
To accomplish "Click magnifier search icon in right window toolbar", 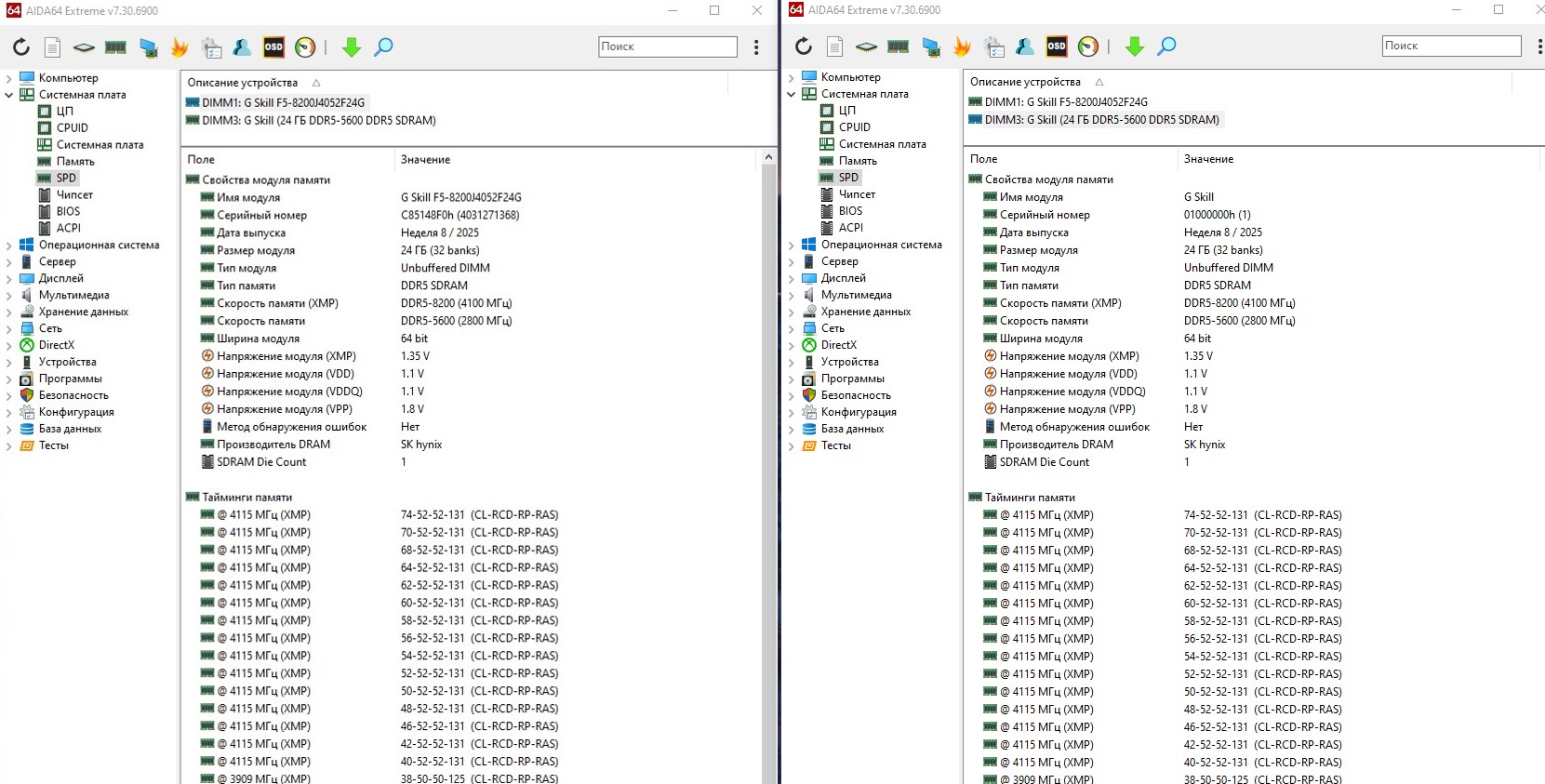I will point(1166,46).
